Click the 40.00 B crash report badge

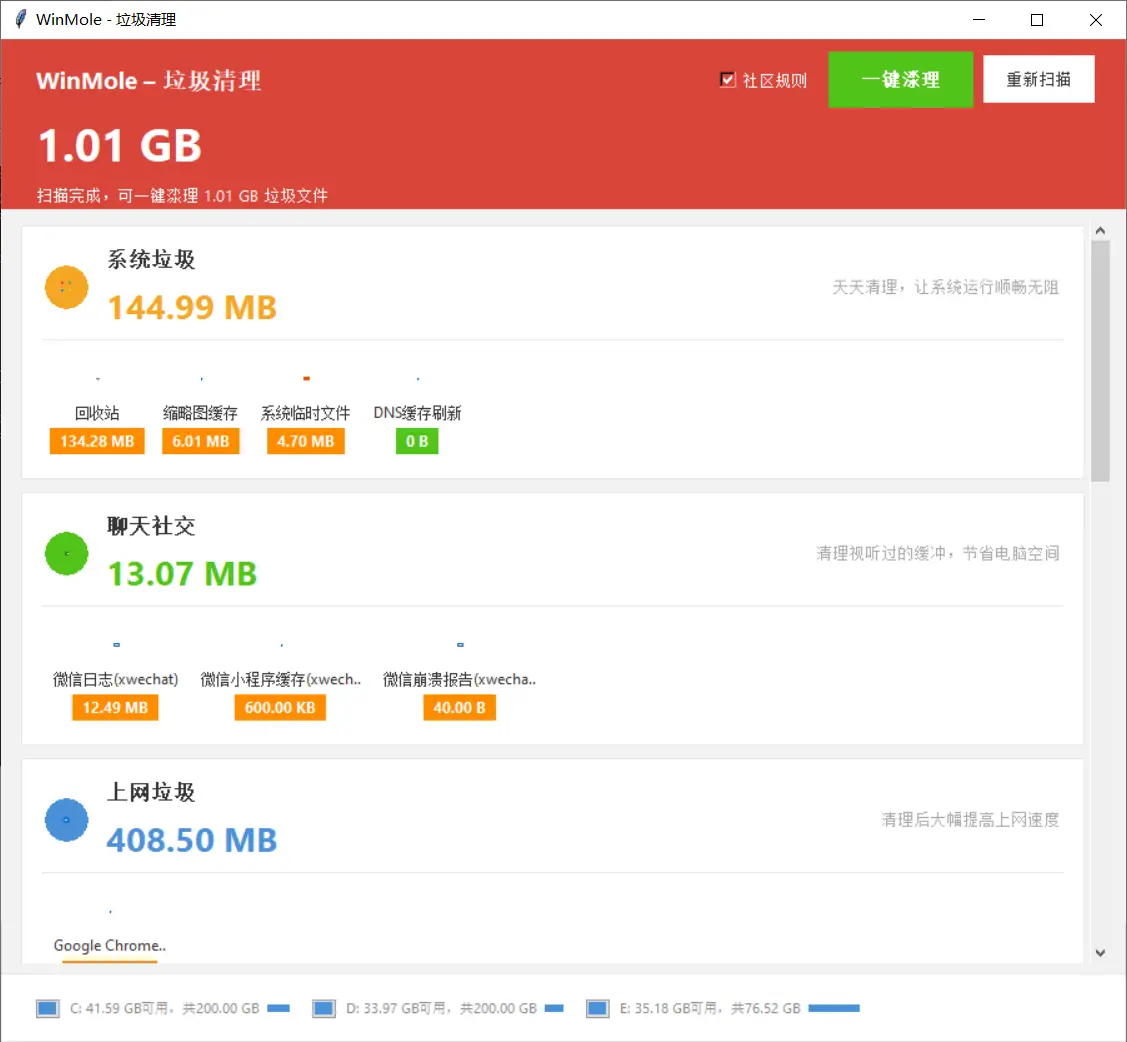pos(459,707)
